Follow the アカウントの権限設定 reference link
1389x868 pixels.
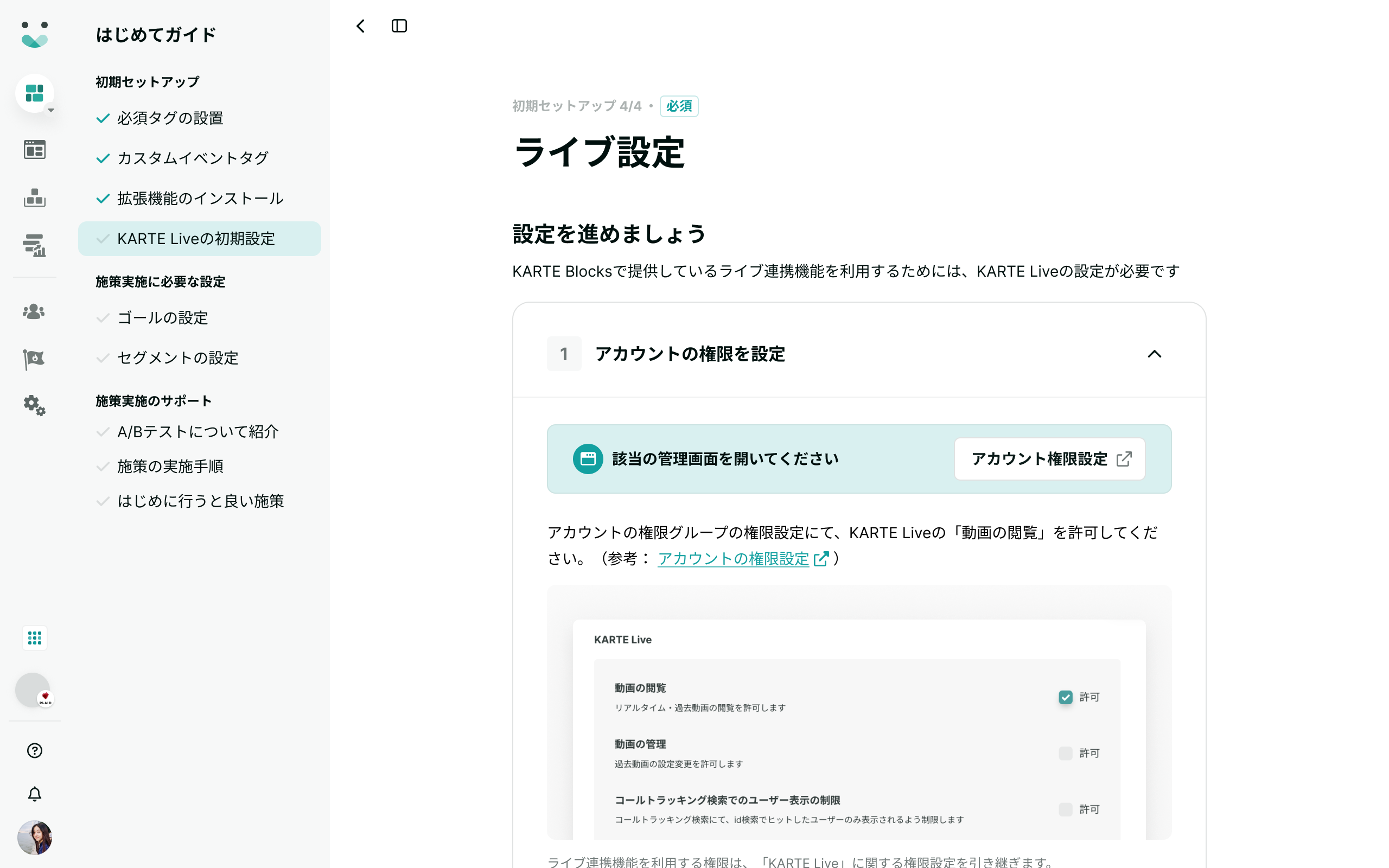(733, 559)
